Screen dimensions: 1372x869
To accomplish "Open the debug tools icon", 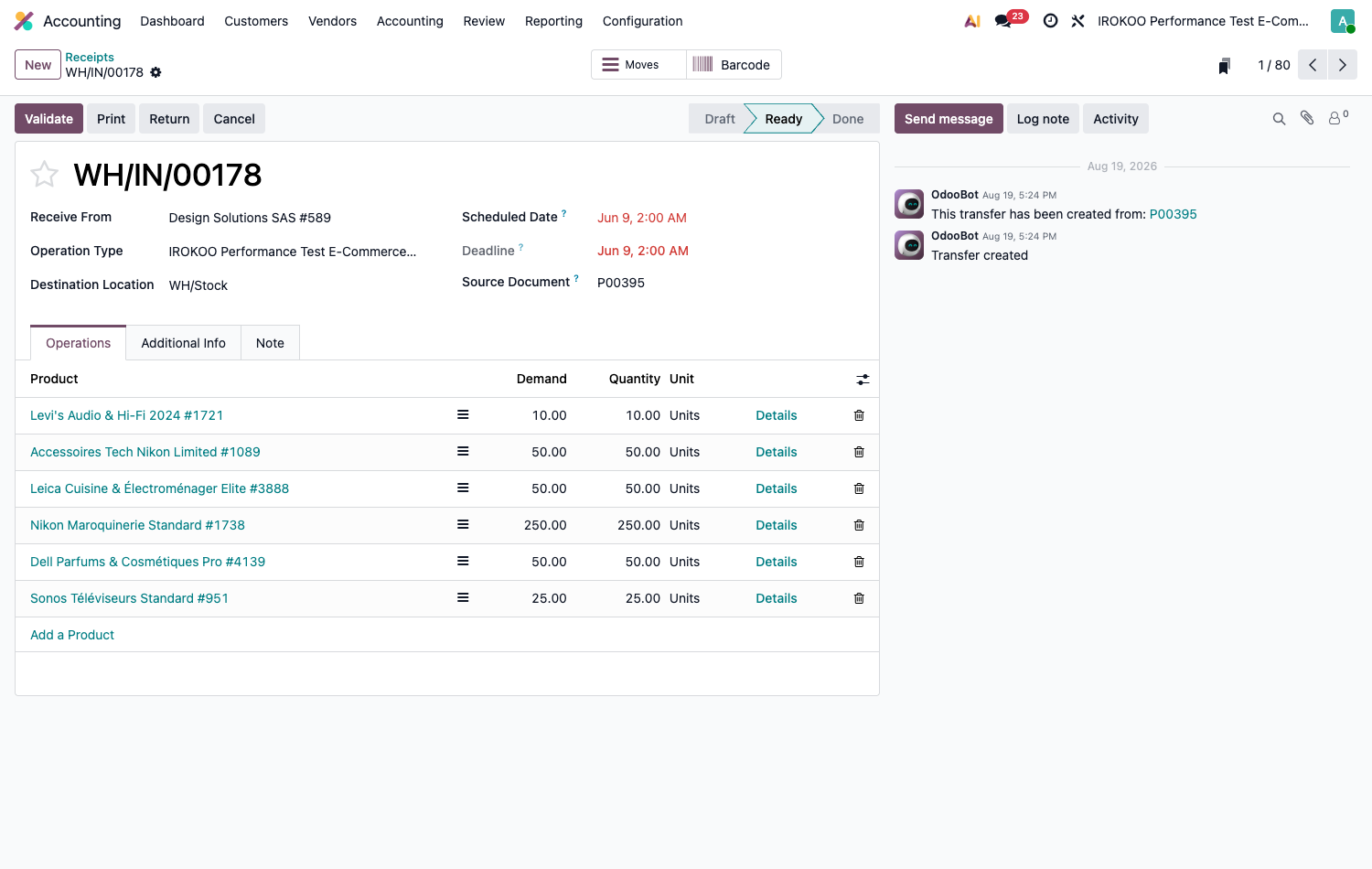I will (1077, 21).
